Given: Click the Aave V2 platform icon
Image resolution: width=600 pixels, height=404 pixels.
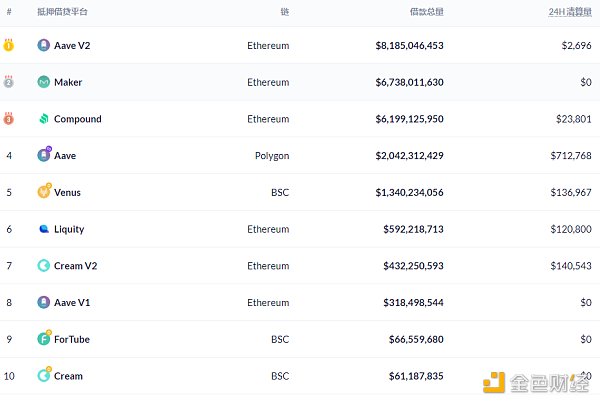Looking at the screenshot, I should coord(43,45).
